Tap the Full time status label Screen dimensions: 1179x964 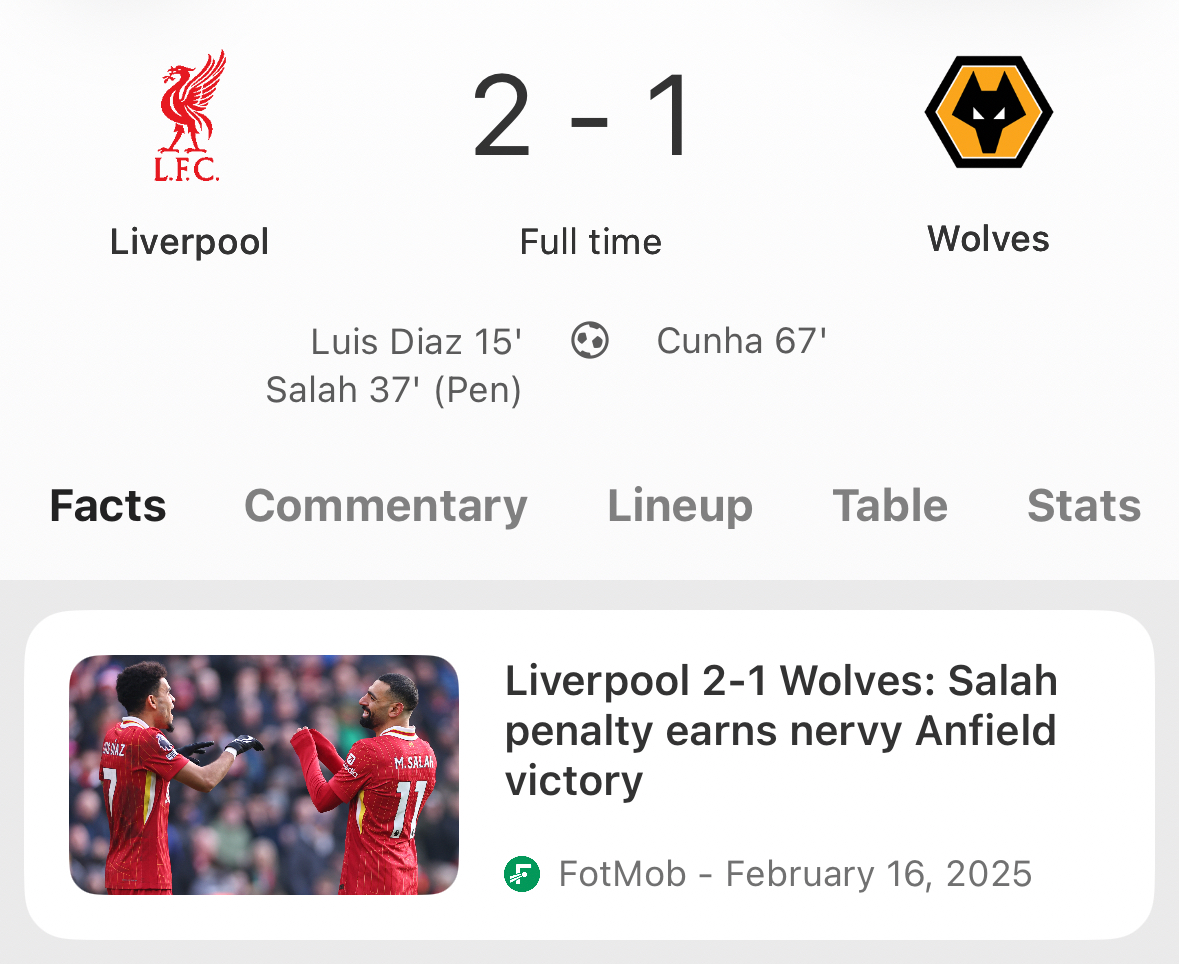coord(590,242)
